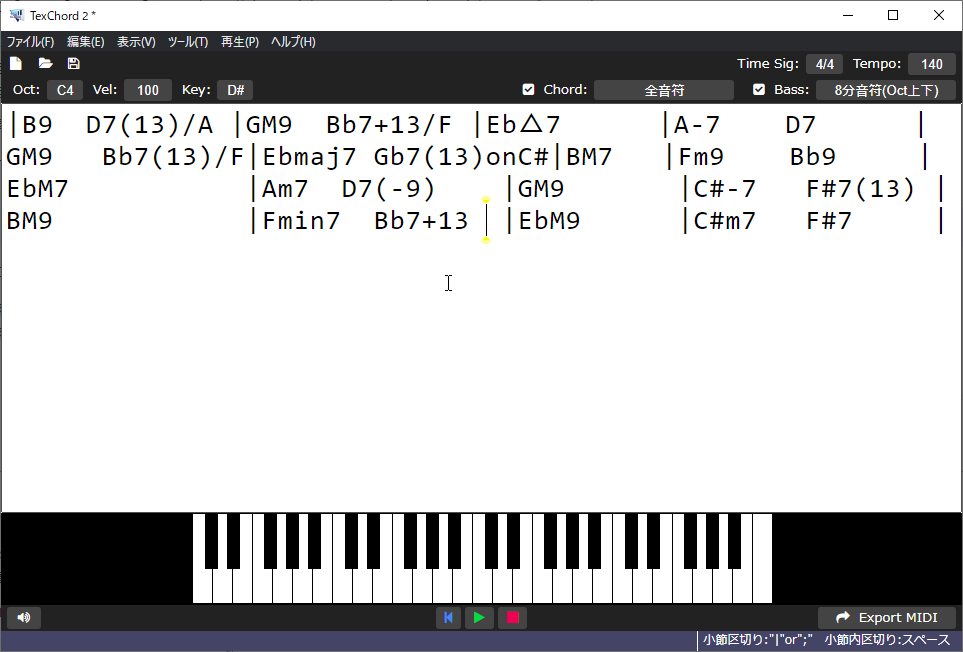Click the yellow playback position marker

(x=486, y=220)
